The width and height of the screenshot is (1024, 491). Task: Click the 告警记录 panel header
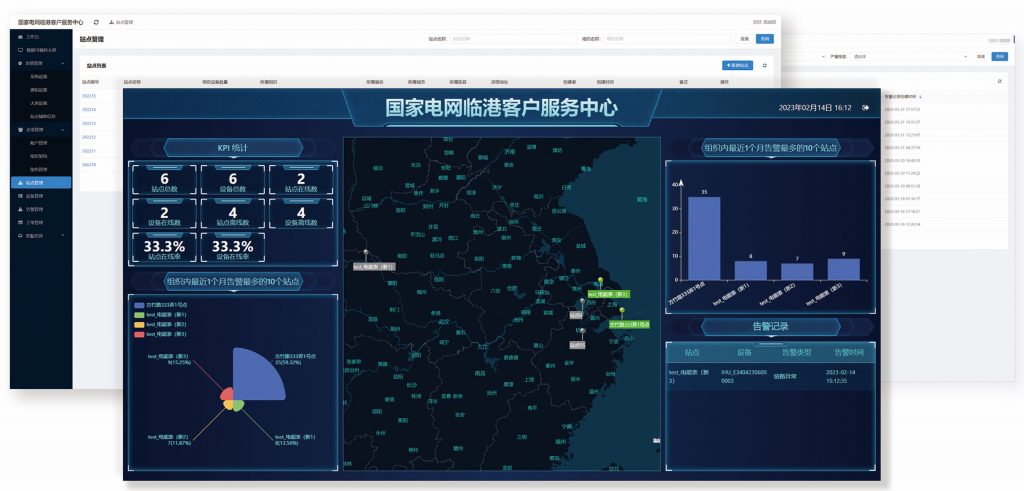click(x=771, y=326)
